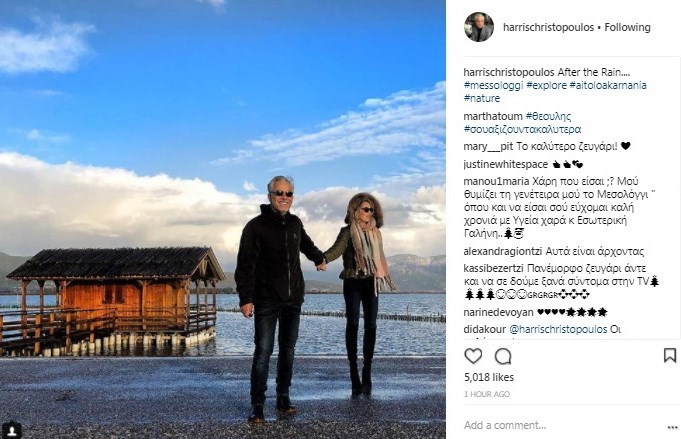View the 5,018 likes list

pyautogui.click(x=489, y=377)
